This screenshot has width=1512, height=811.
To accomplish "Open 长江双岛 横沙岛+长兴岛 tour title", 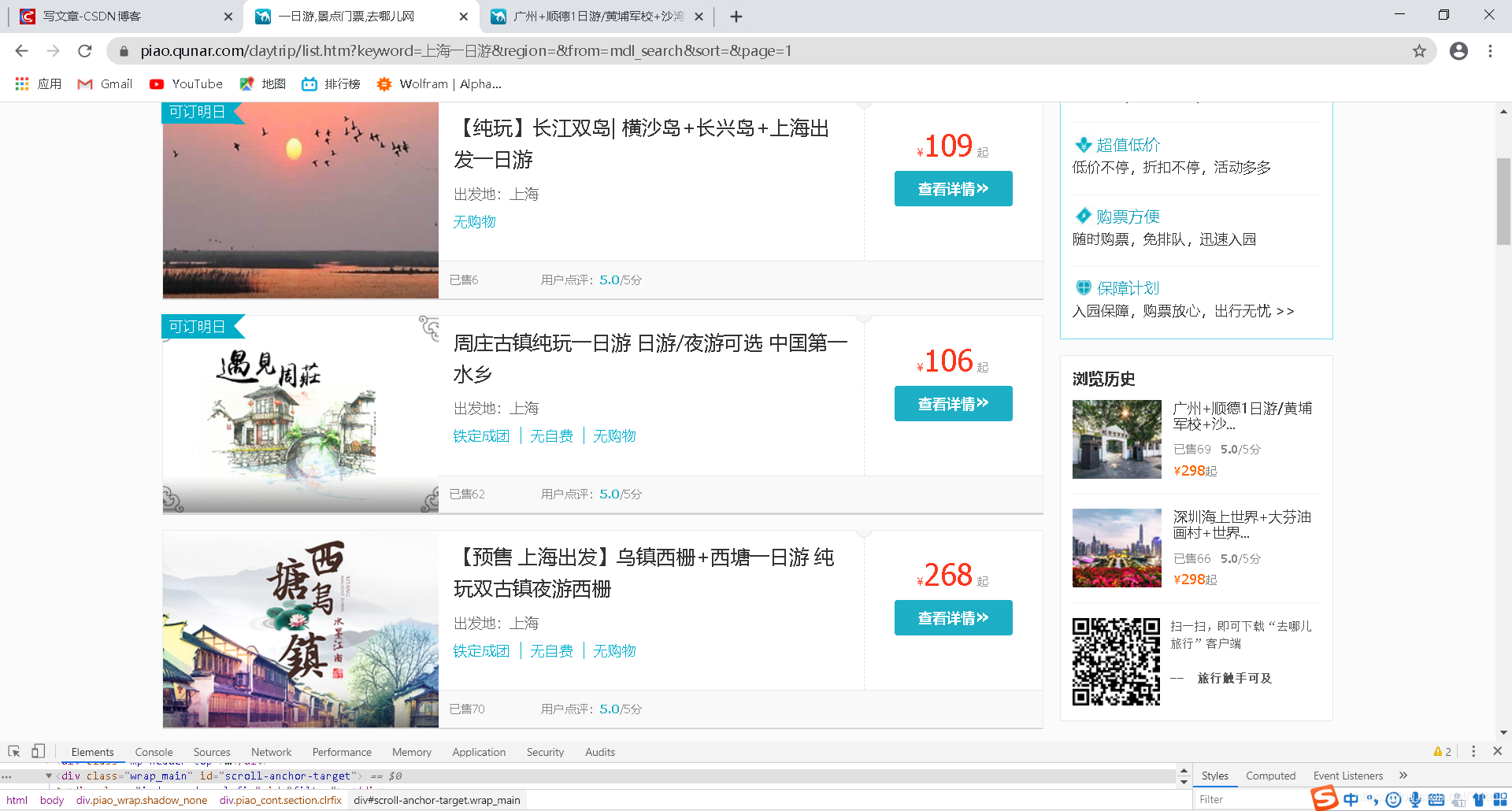I will click(641, 144).
